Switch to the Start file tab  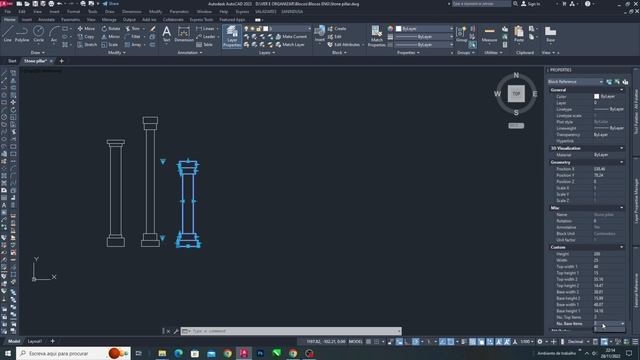[x=12, y=61]
